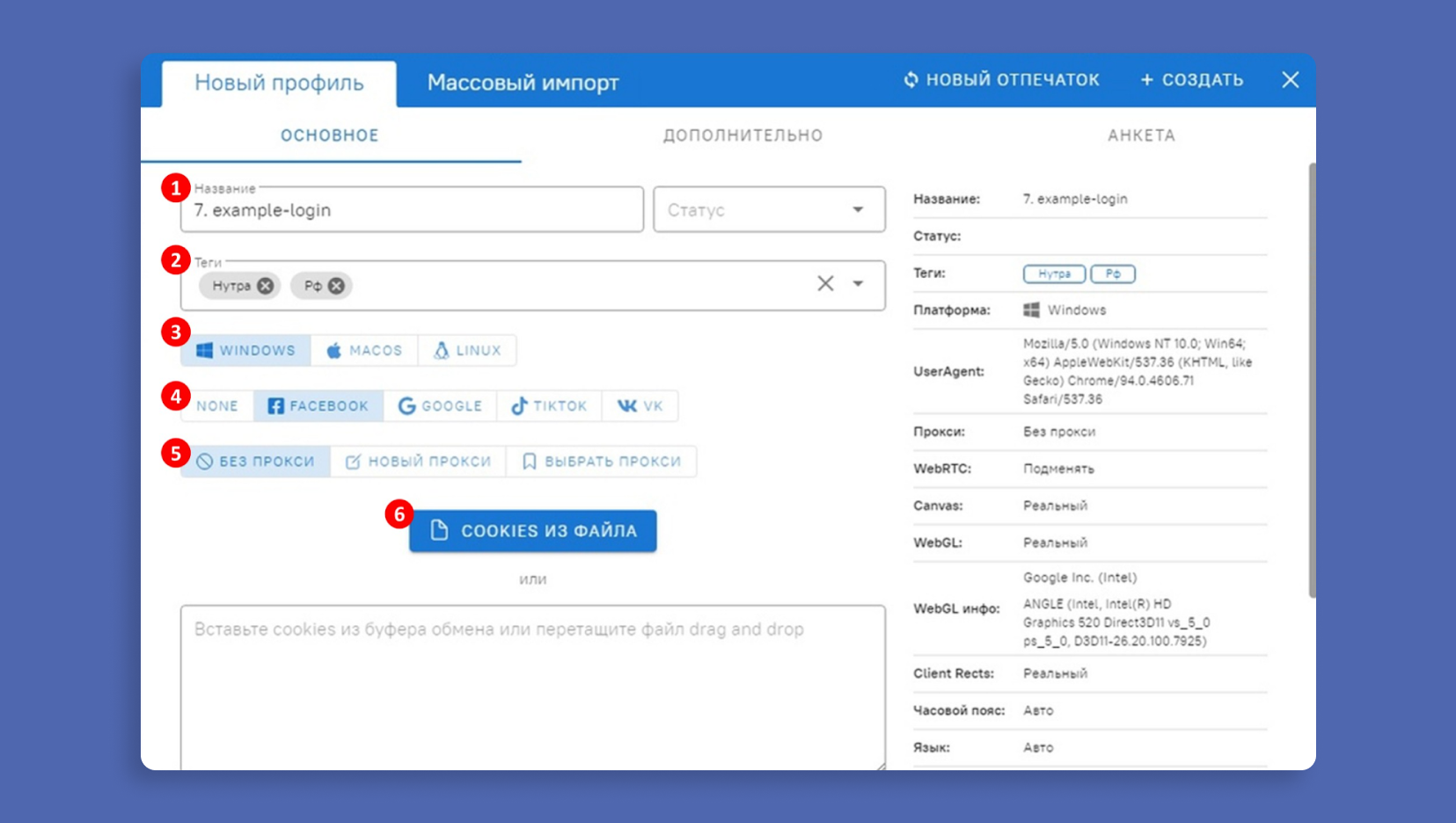Close the new profile dialog
Viewport: 1456px width, 823px height.
click(1290, 80)
